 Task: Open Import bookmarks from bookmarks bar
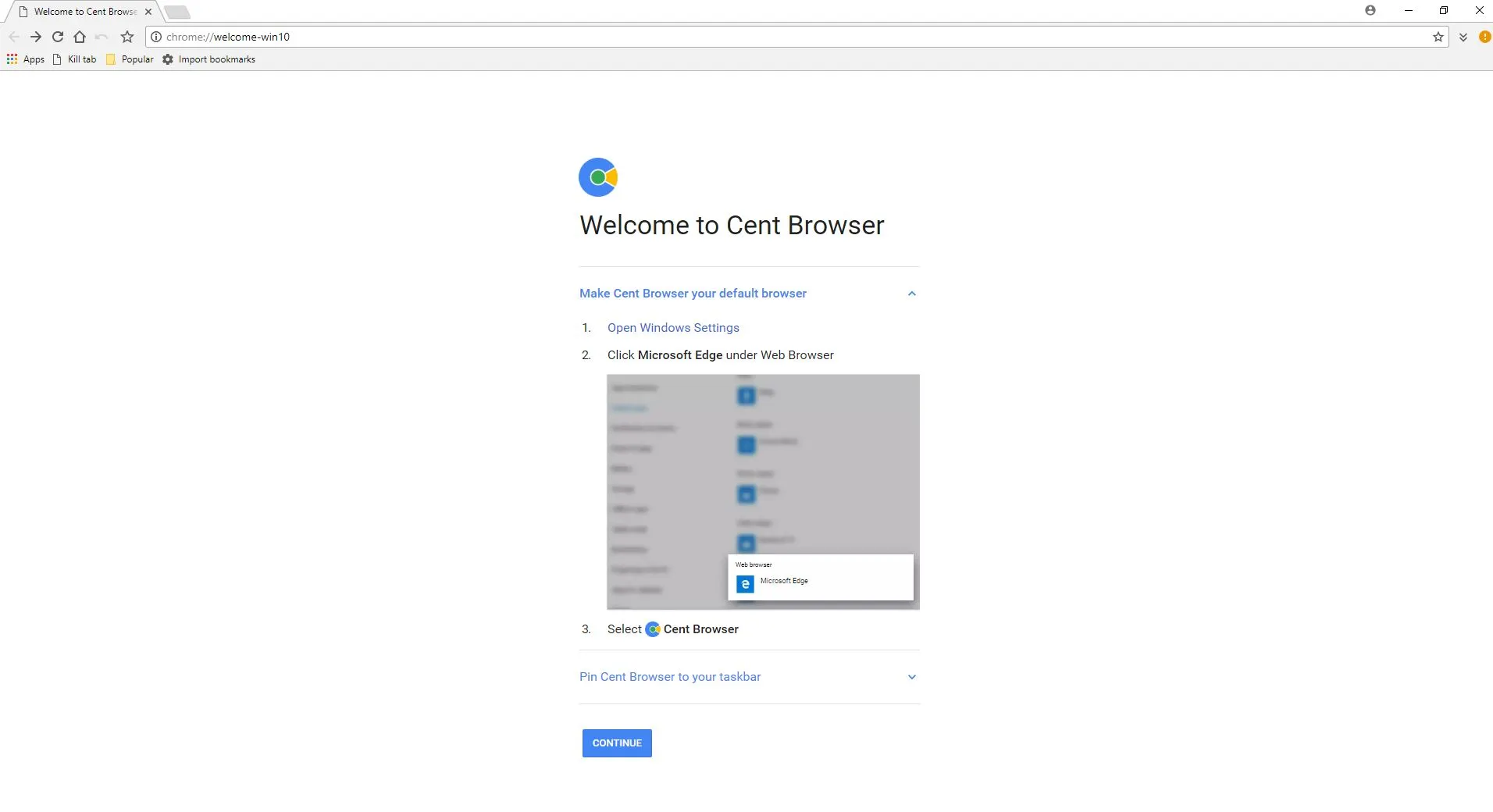tap(208, 59)
